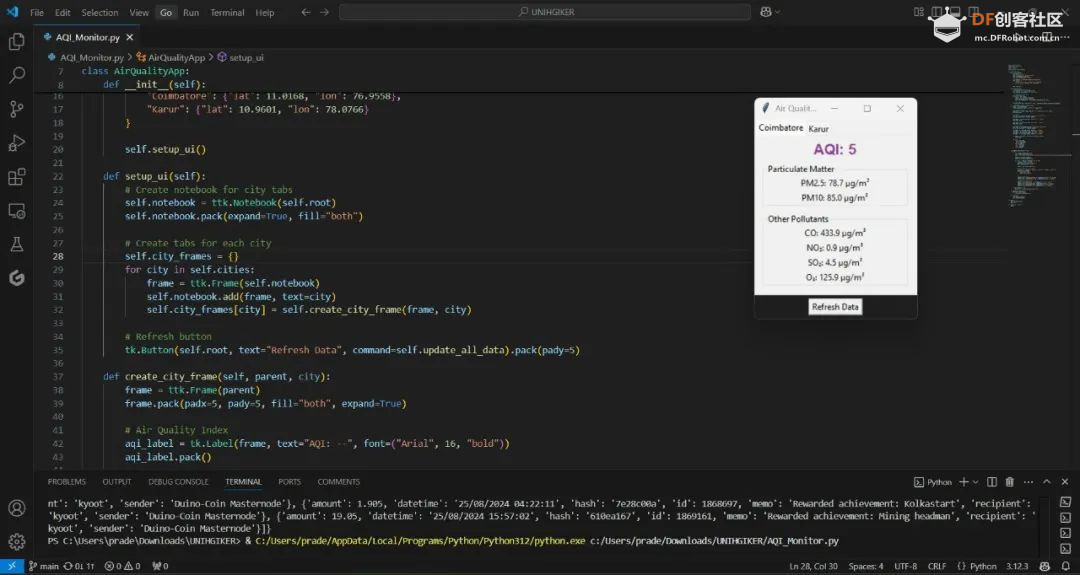Viewport: 1080px width, 575px height.
Task: Click the remote window indicator in status bar
Action: [11, 566]
